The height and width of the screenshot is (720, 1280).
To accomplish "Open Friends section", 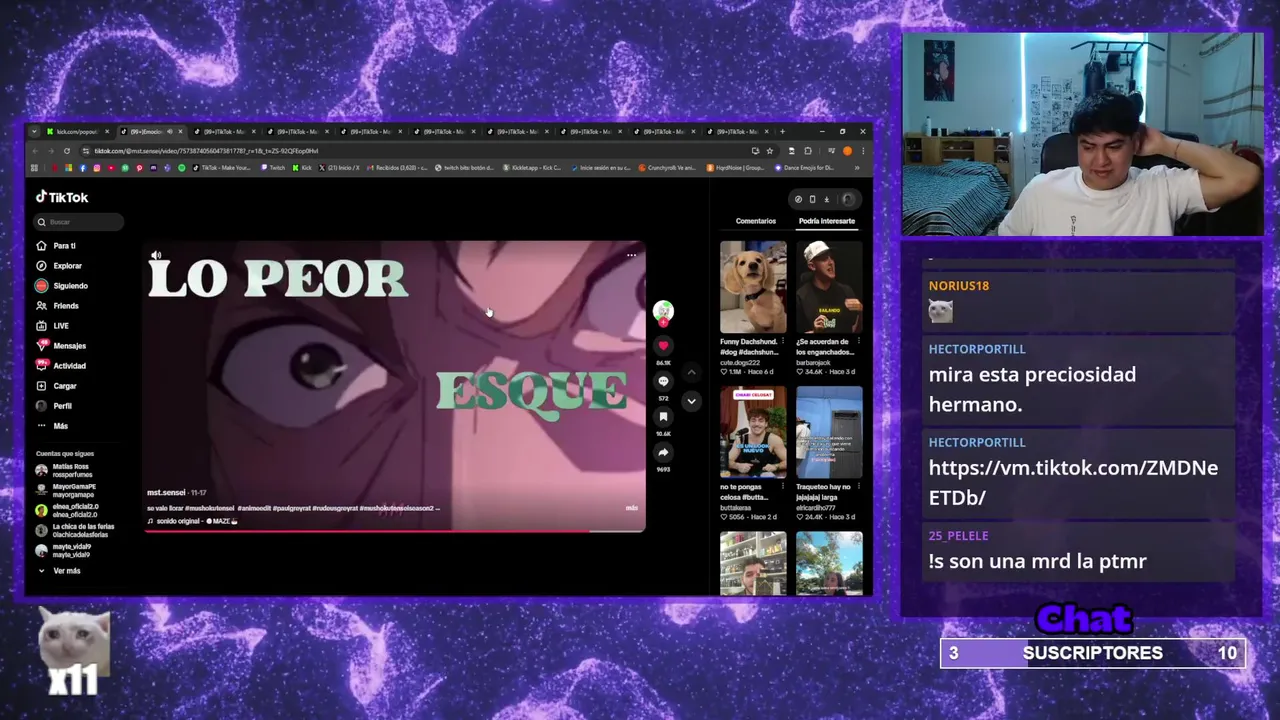I will tap(58, 306).
